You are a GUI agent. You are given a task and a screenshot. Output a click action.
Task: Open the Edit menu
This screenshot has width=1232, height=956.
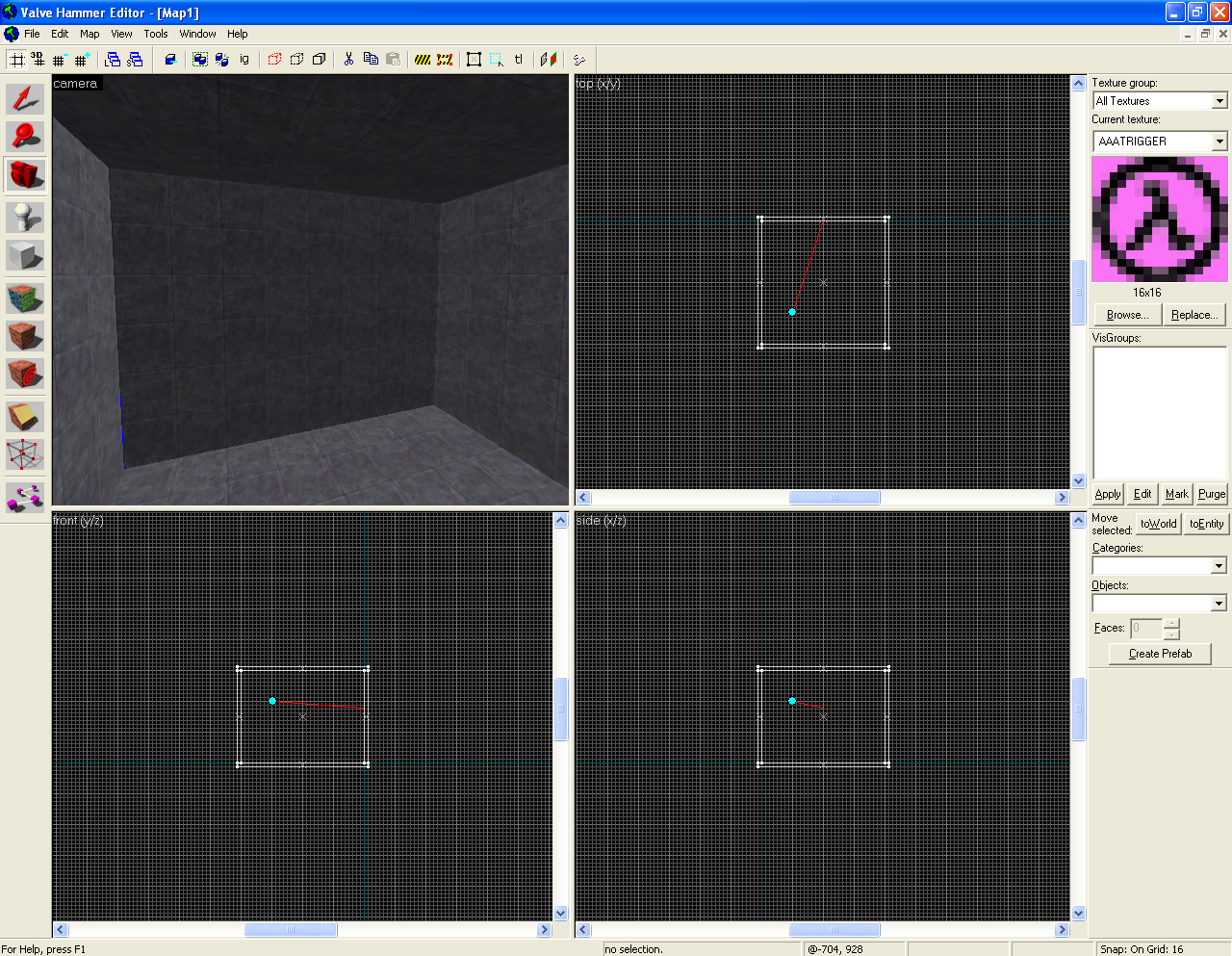coord(60,34)
